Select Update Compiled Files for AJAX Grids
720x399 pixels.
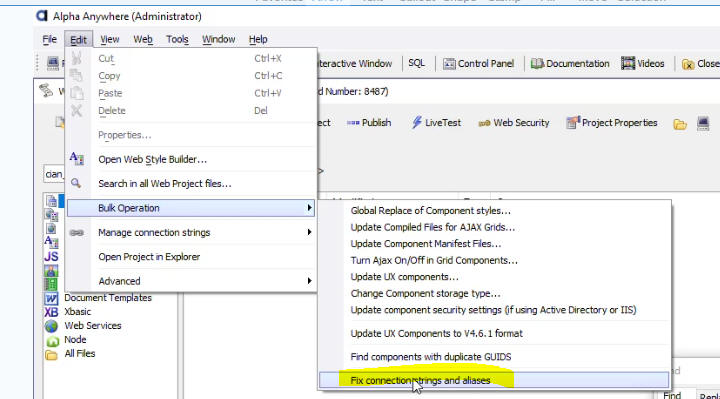tap(433, 227)
